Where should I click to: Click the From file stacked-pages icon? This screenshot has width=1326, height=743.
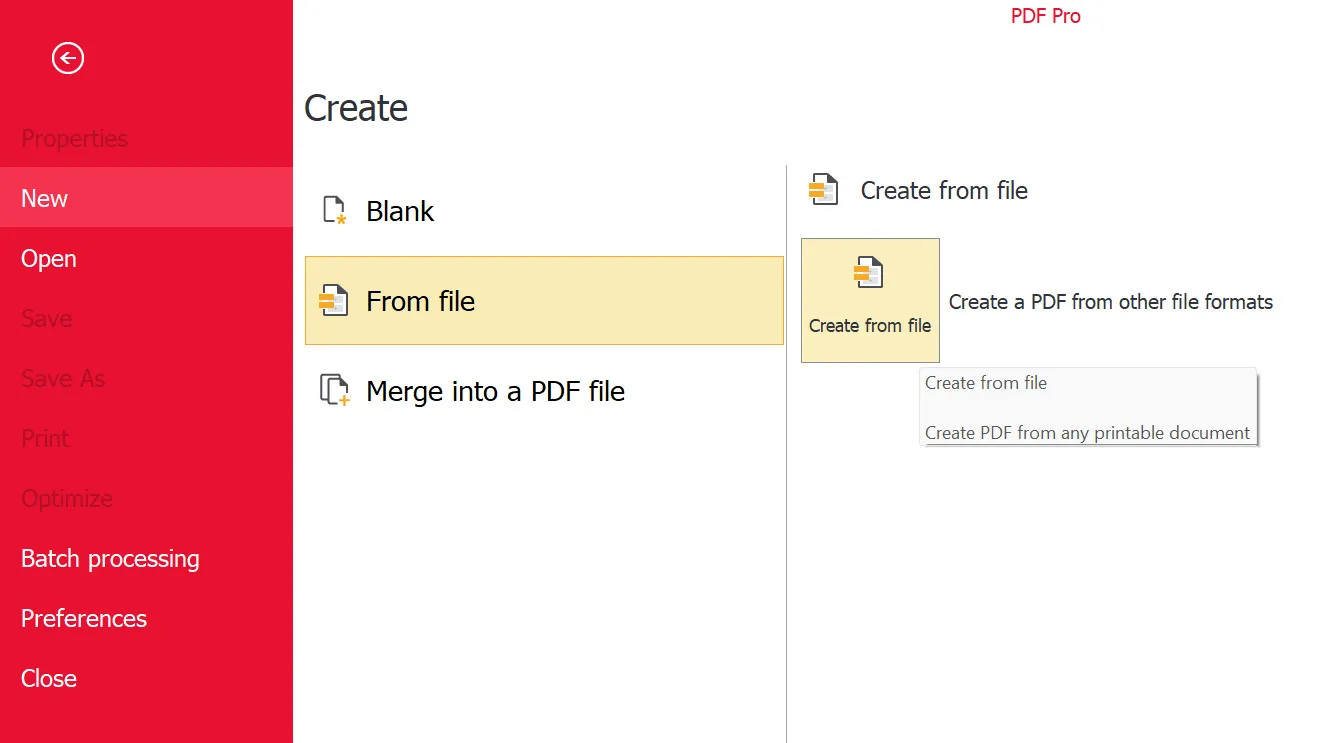click(x=333, y=301)
